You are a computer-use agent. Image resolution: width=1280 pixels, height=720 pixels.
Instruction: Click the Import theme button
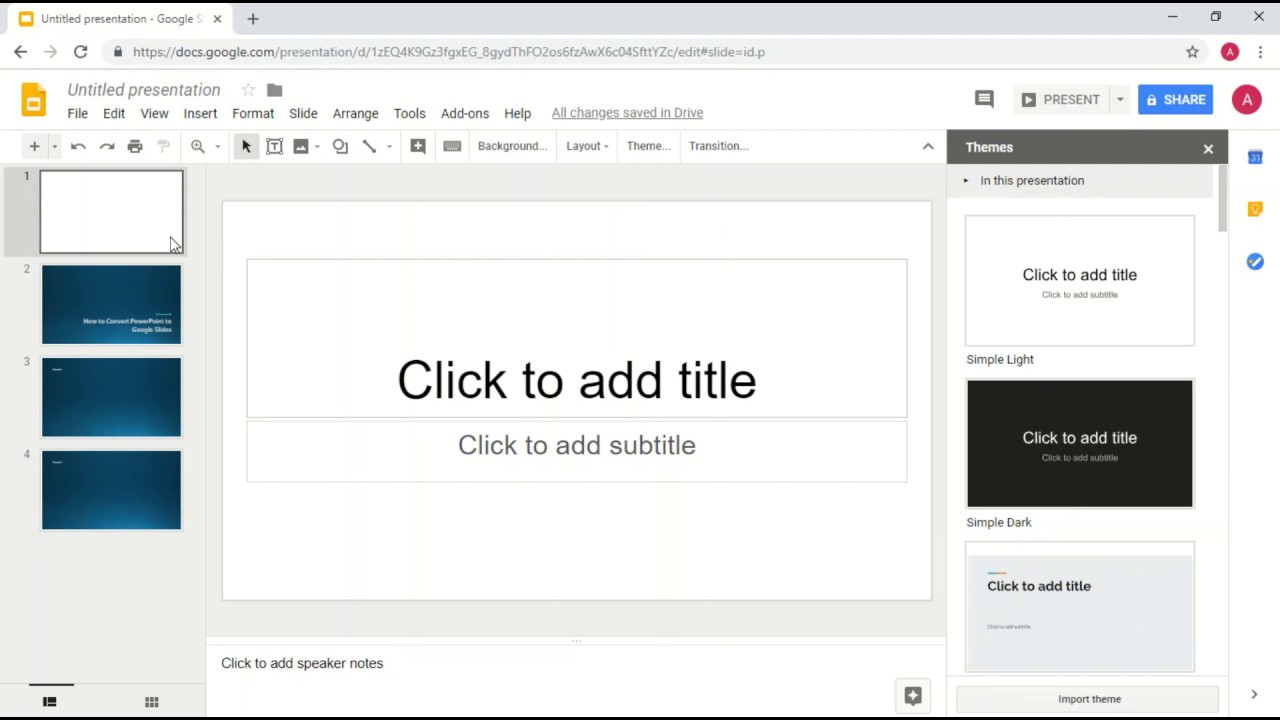tap(1089, 699)
